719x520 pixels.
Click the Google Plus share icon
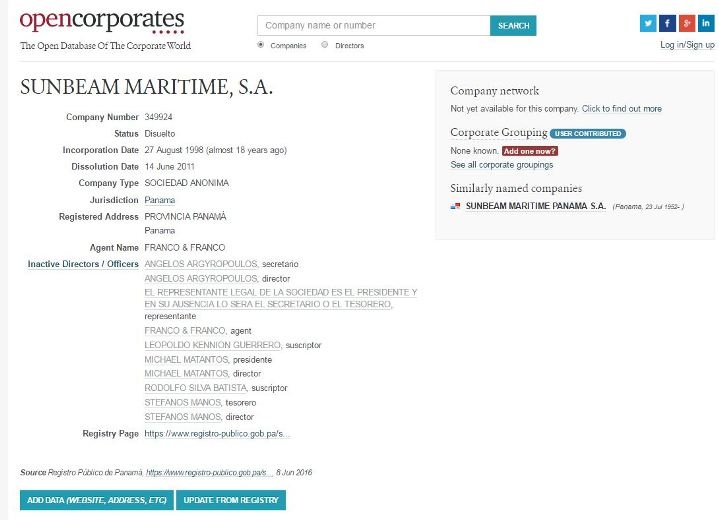click(686, 24)
